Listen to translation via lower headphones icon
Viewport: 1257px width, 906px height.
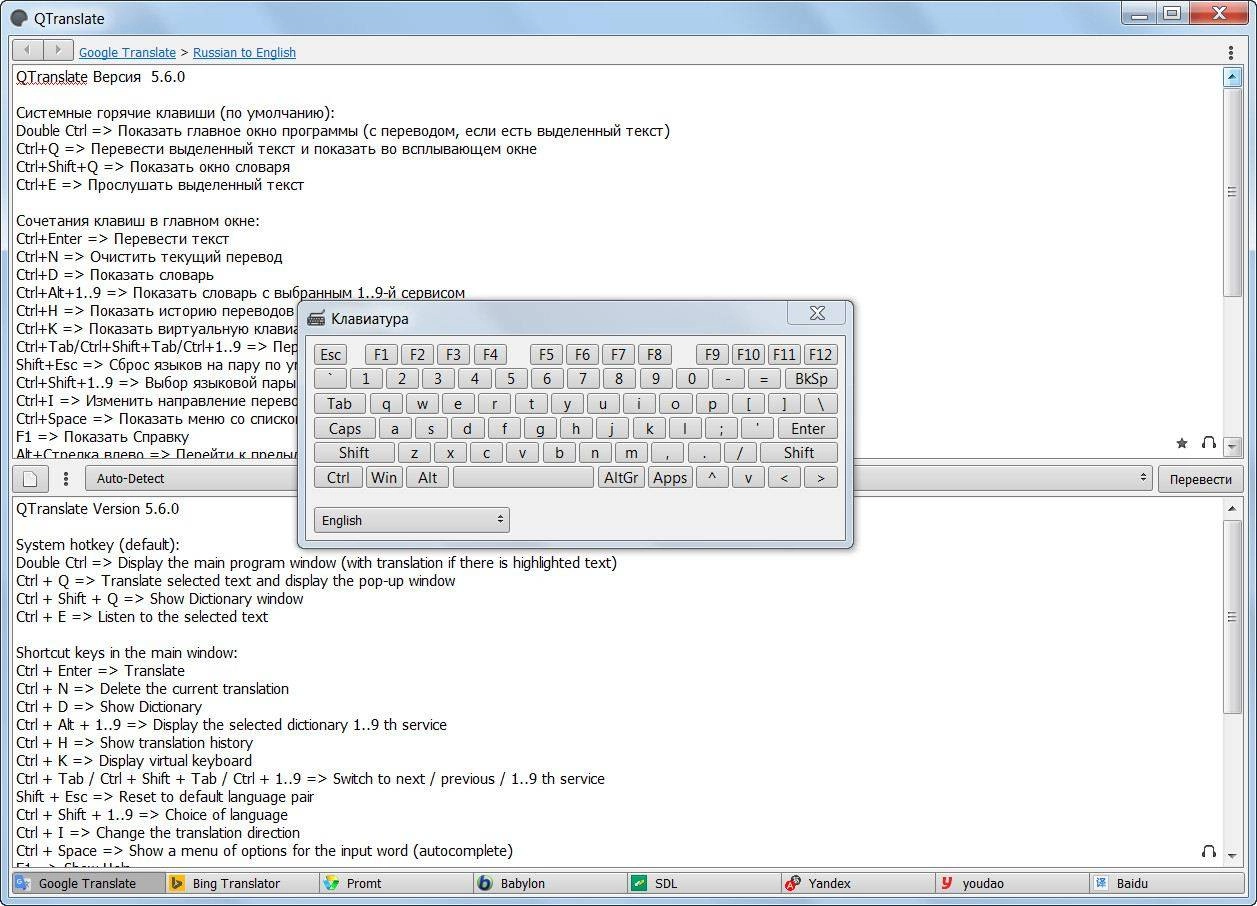tap(1208, 851)
